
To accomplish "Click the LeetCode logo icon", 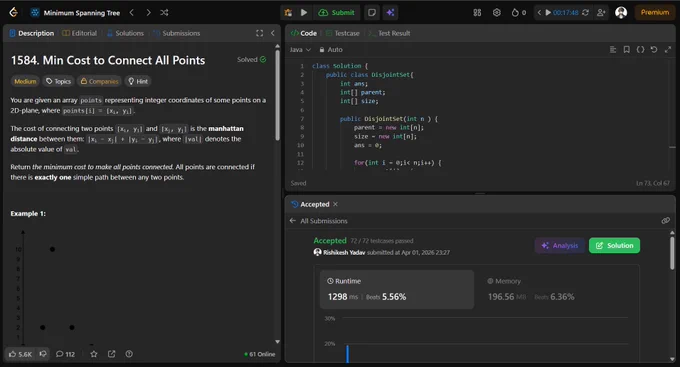I will click(13, 12).
